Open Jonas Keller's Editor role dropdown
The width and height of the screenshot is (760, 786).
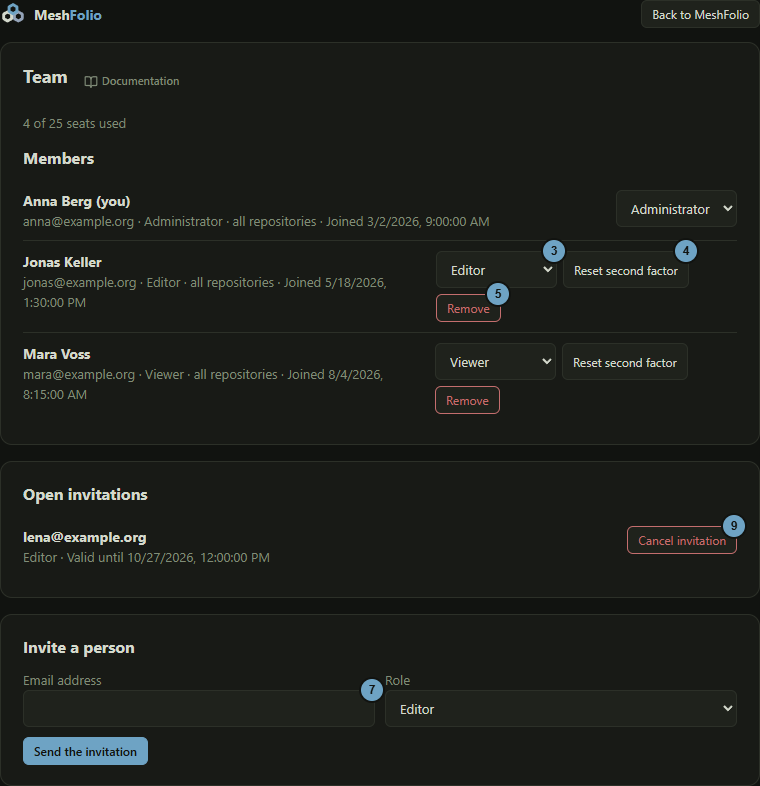(x=496, y=270)
